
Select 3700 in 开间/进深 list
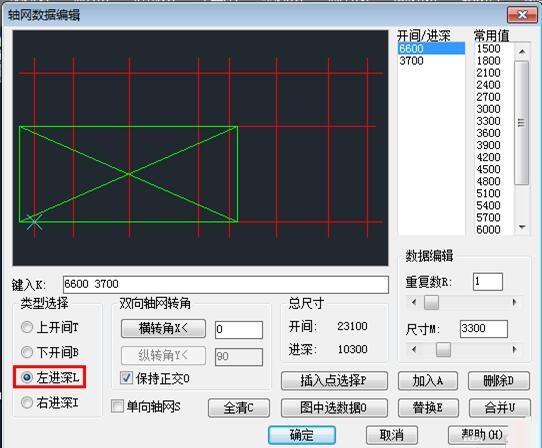point(431,61)
